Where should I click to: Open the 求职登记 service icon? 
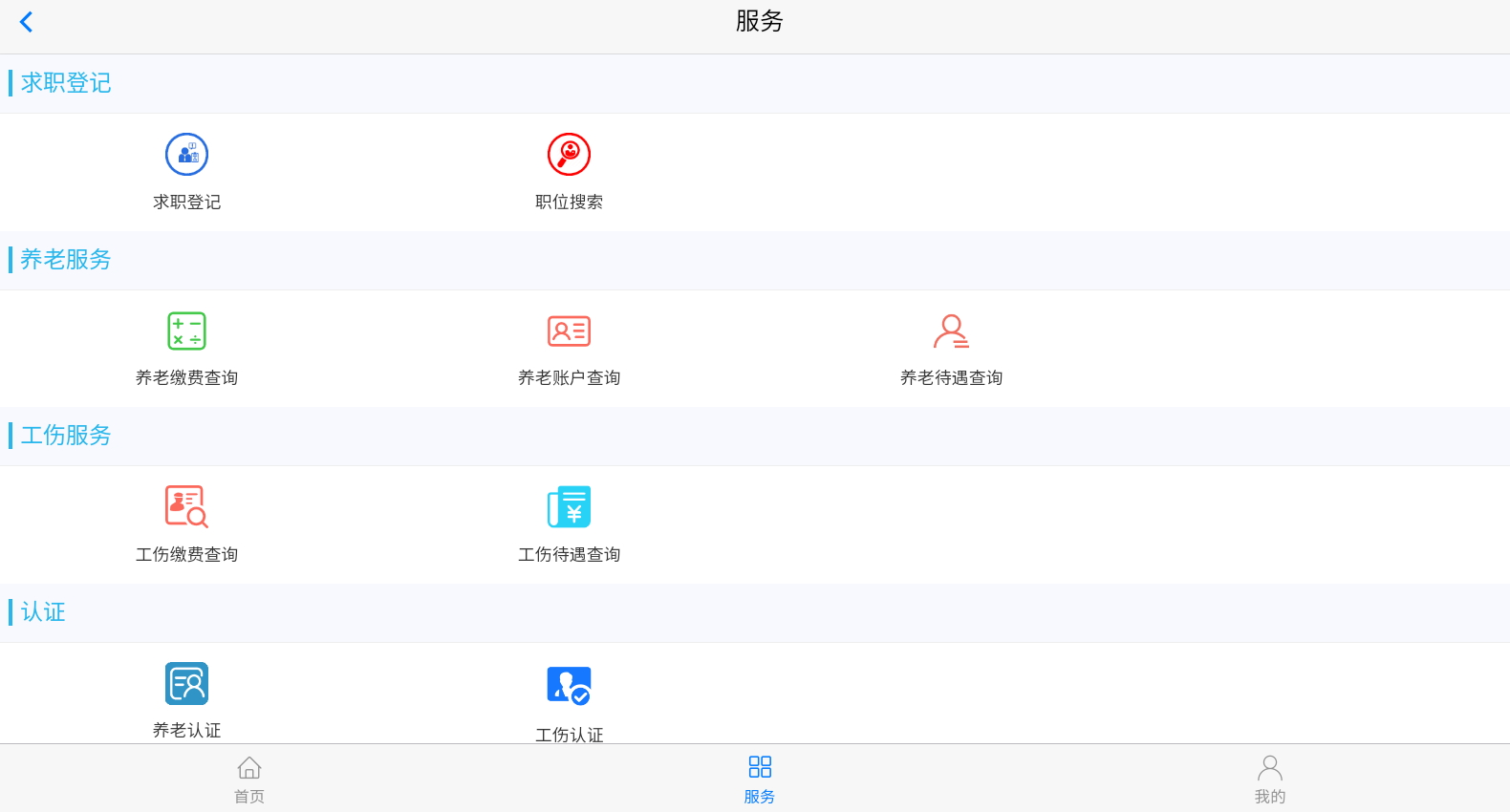pyautogui.click(x=186, y=154)
